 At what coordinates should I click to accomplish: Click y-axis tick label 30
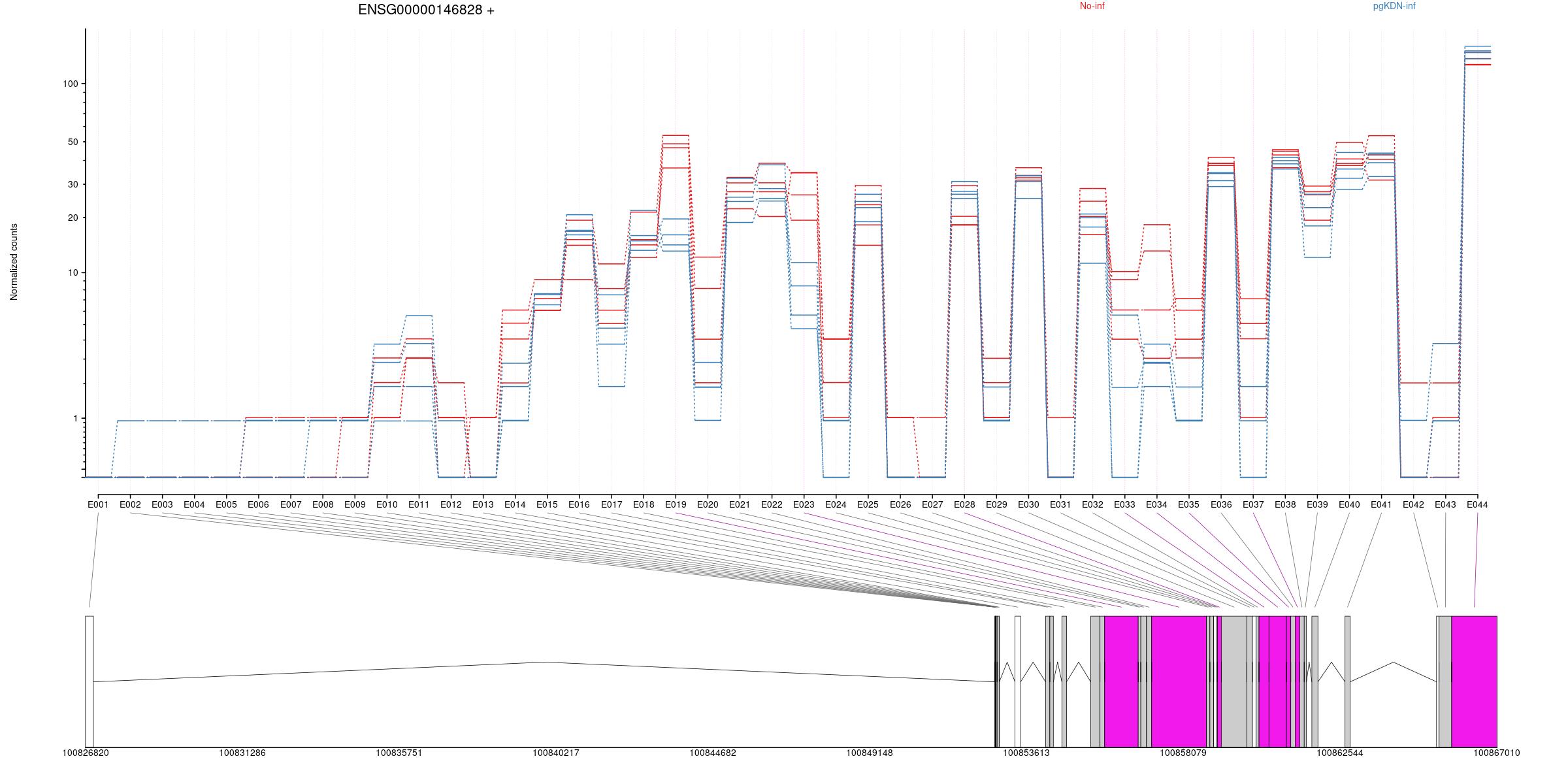click(x=73, y=184)
